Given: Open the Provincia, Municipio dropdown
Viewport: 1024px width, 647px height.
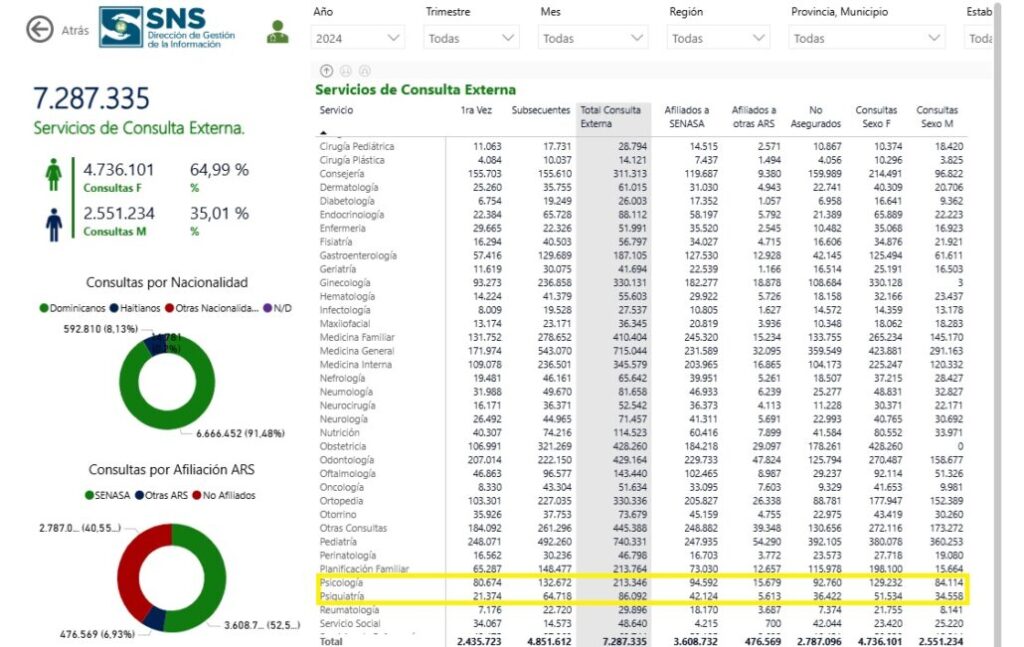Looking at the screenshot, I should 866,39.
